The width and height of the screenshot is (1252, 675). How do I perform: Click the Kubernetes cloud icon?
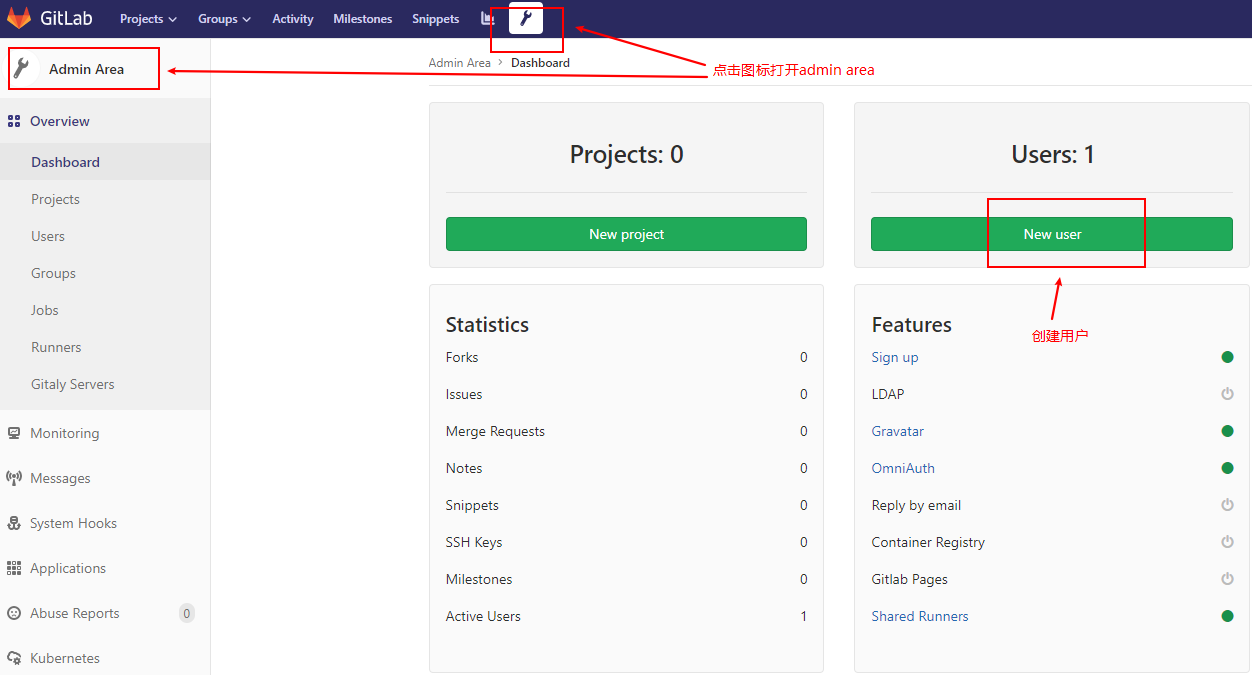click(x=14, y=658)
